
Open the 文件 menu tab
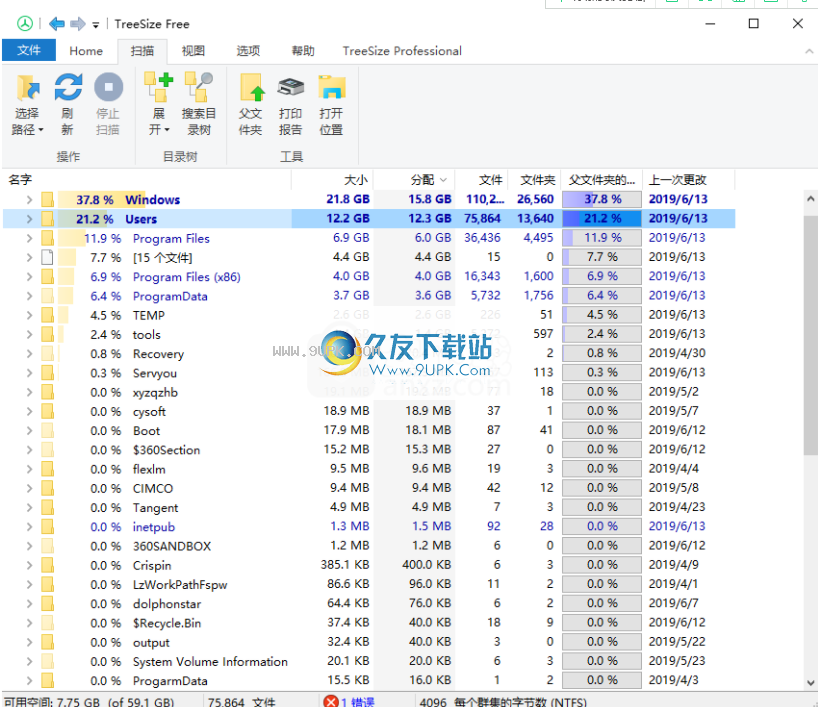click(29, 50)
